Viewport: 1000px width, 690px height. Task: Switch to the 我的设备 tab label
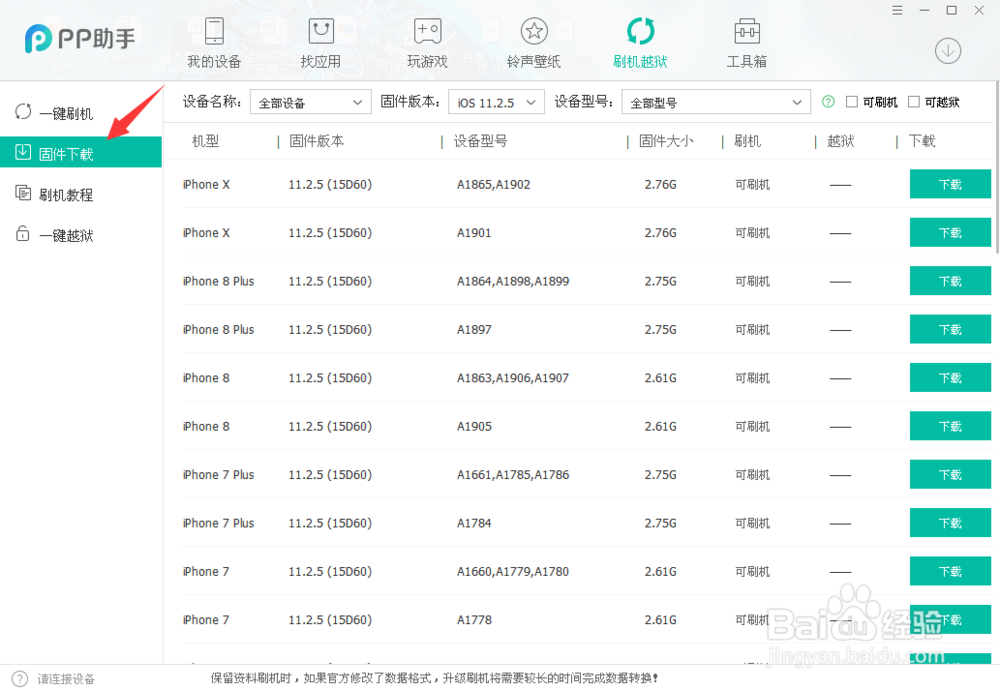pyautogui.click(x=214, y=61)
